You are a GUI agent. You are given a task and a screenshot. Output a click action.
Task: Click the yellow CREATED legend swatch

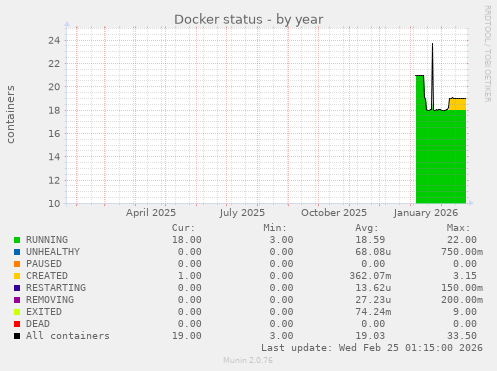[17, 276]
